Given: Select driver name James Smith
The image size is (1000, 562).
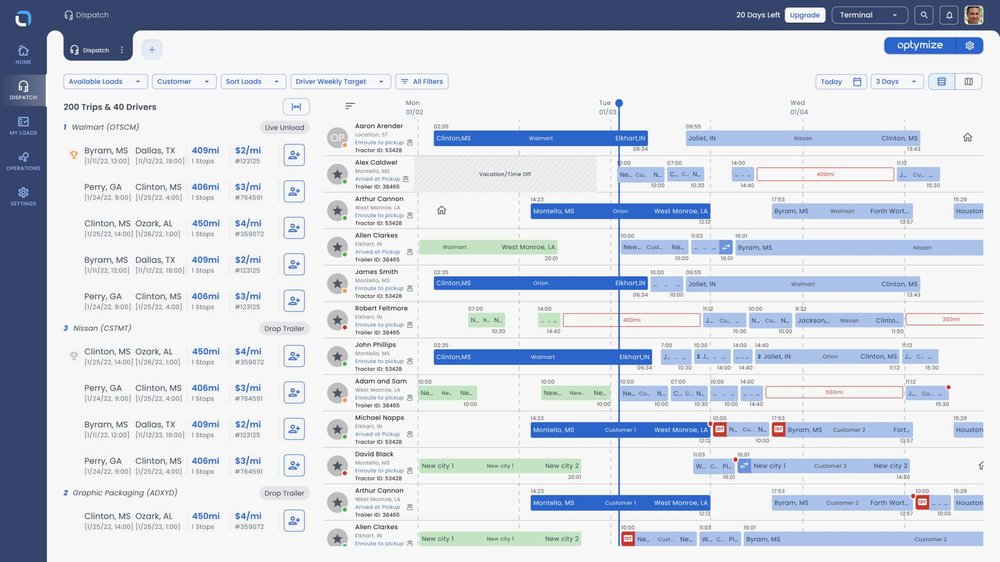Looking at the screenshot, I should [376, 272].
